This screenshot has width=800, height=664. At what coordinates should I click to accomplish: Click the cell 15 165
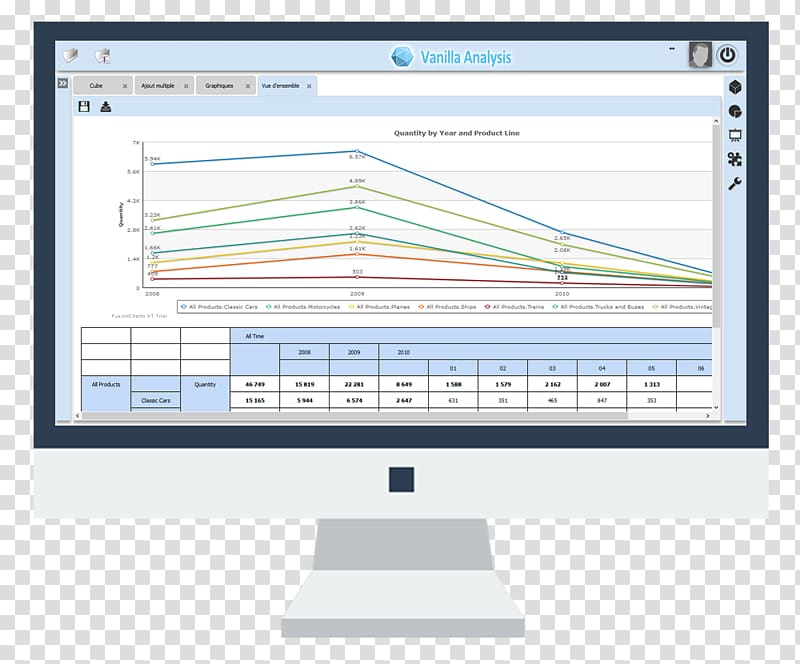pyautogui.click(x=255, y=400)
